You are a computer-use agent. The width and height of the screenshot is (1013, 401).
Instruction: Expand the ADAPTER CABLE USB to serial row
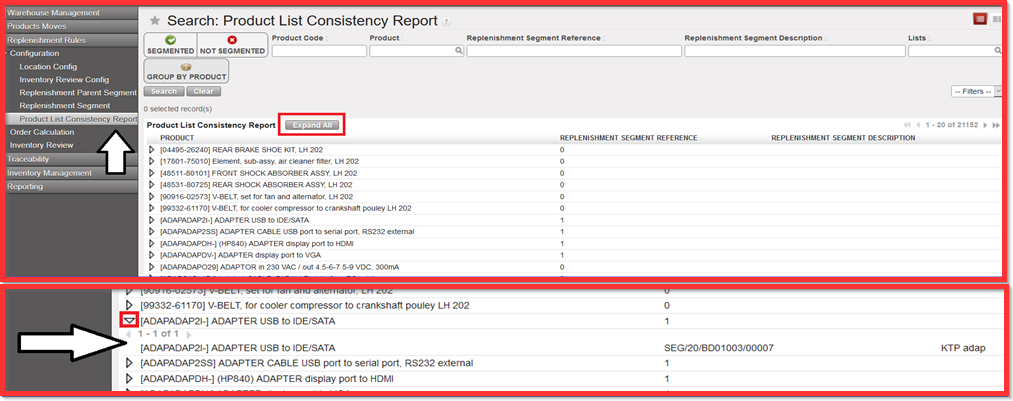click(129, 363)
